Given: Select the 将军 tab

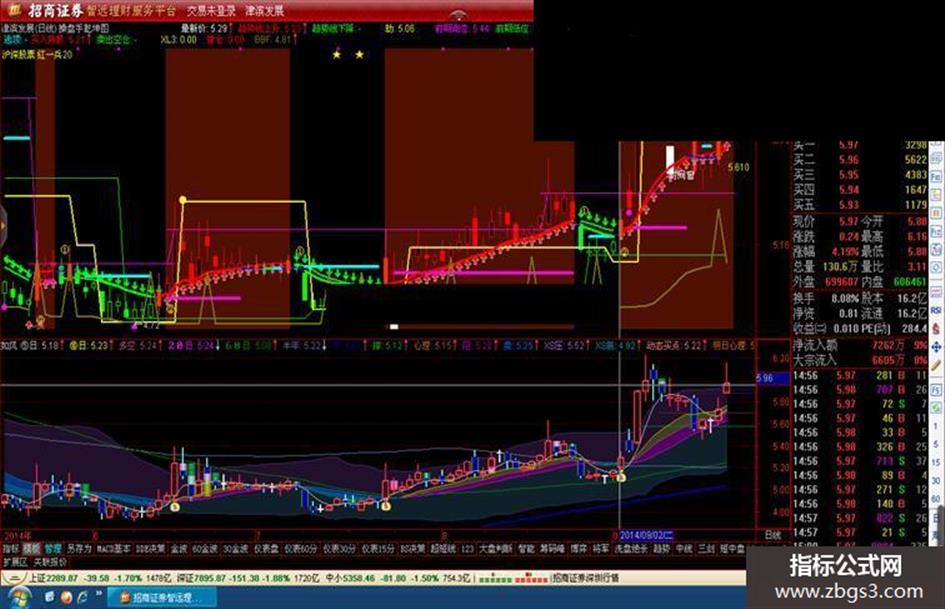Looking at the screenshot, I should 601,549.
